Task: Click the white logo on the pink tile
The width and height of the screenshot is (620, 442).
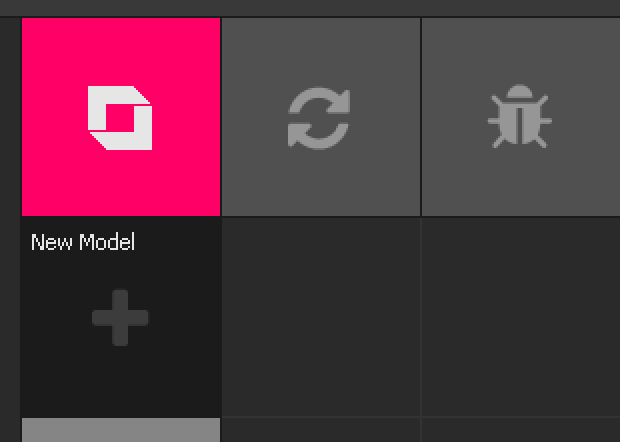Action: pyautogui.click(x=120, y=118)
